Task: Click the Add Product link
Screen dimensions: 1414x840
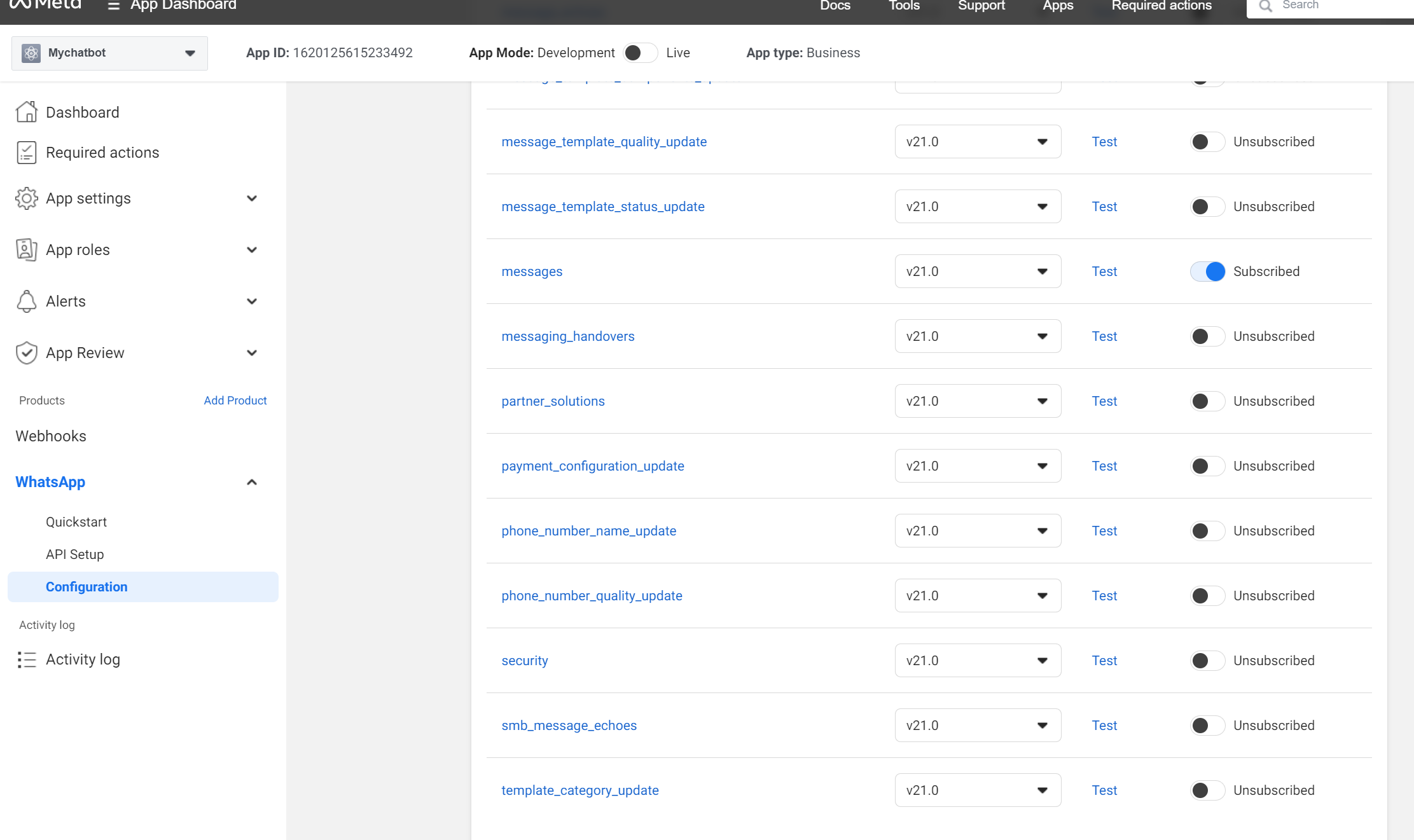Action: [x=235, y=401]
